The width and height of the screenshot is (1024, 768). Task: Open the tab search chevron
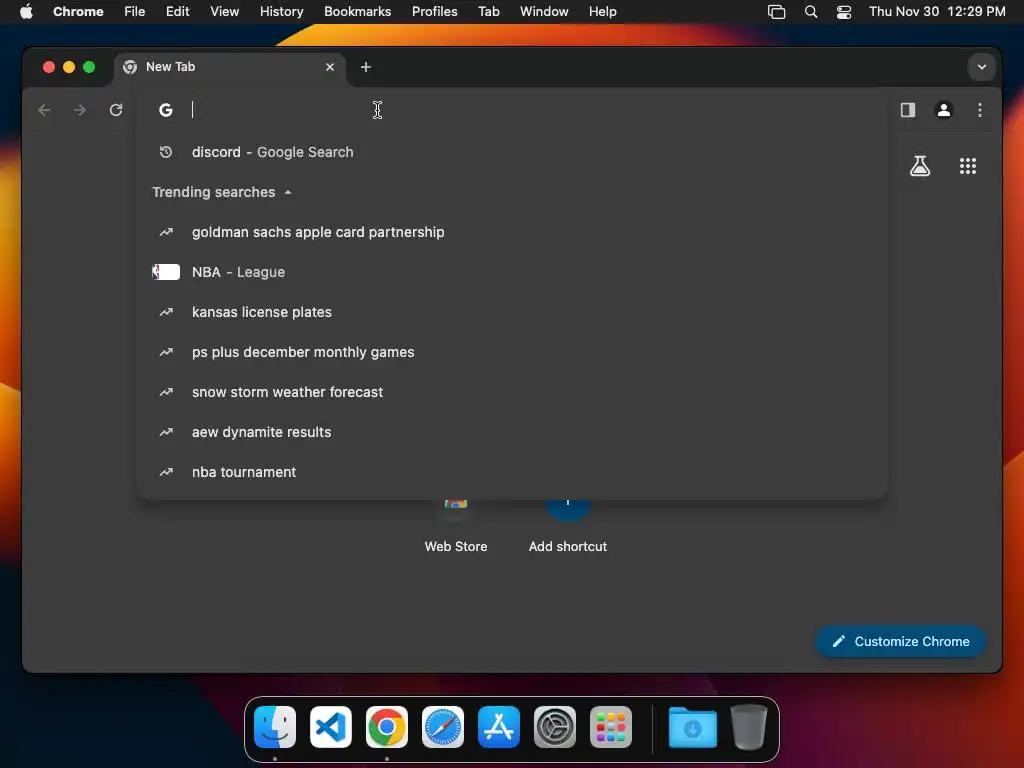982,67
